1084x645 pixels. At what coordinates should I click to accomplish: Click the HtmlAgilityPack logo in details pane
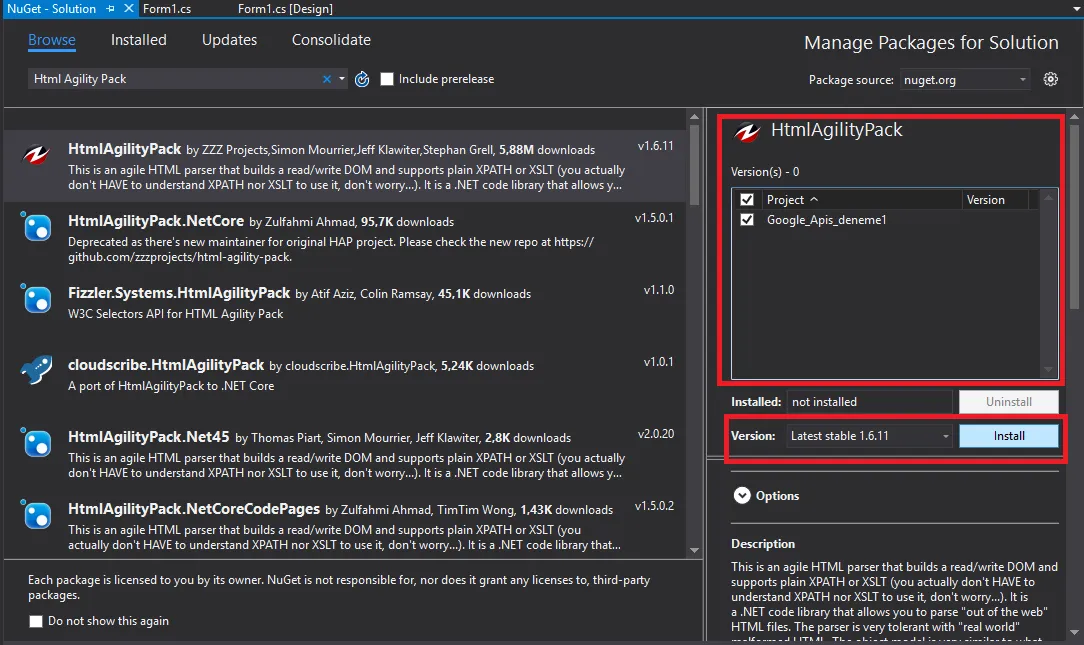click(x=747, y=131)
